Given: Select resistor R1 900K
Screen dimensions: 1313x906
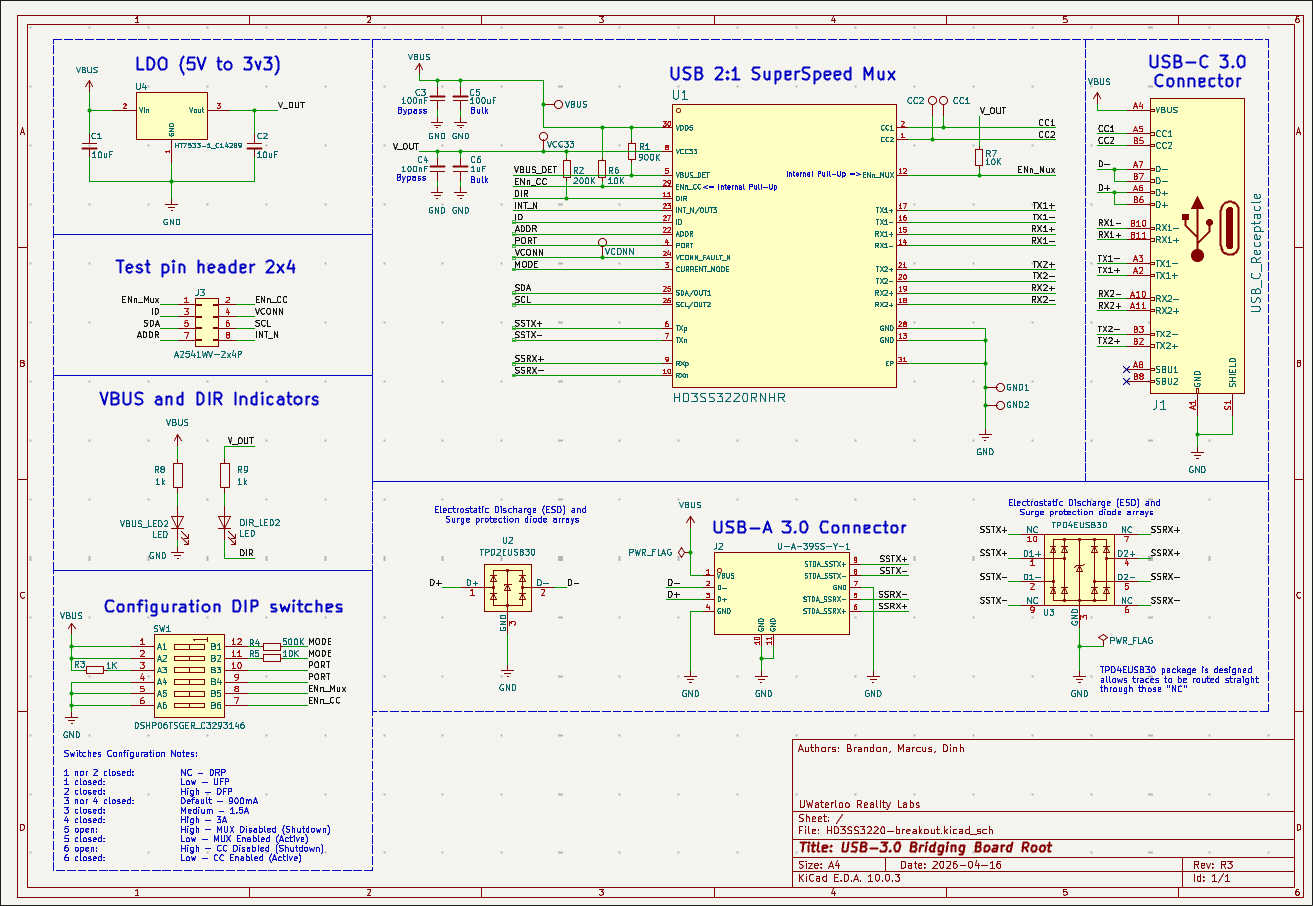Looking at the screenshot, I should tap(631, 151).
